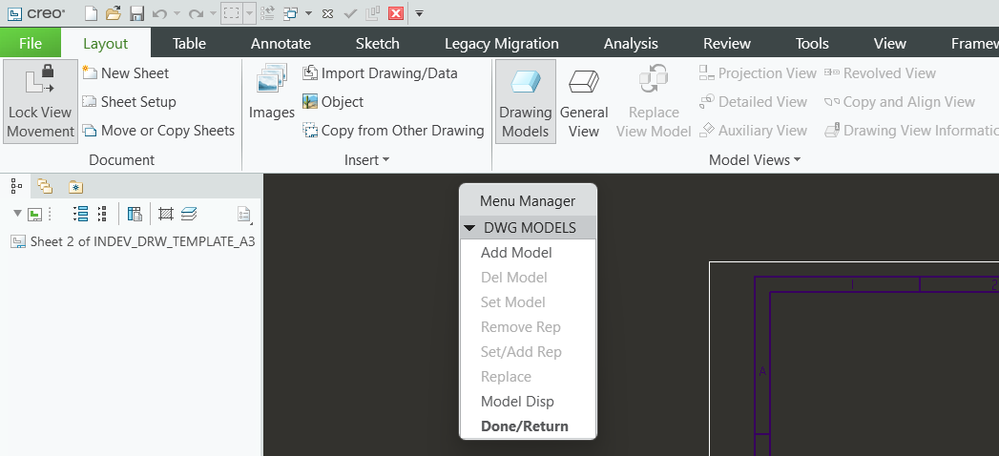Open the Customize Quick Access Toolbar dropdown
The width and height of the screenshot is (999, 456).
419,14
